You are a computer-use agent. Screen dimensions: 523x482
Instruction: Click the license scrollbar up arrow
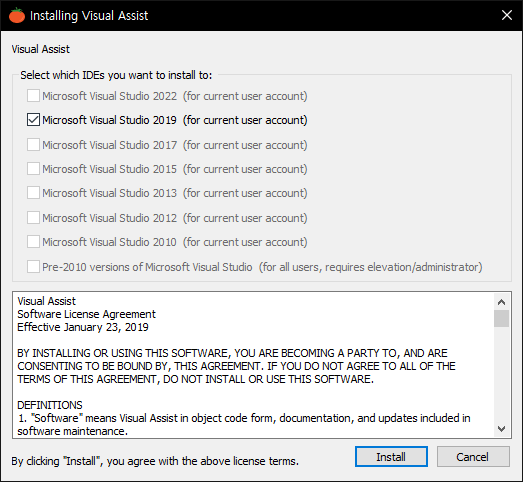(x=501, y=302)
